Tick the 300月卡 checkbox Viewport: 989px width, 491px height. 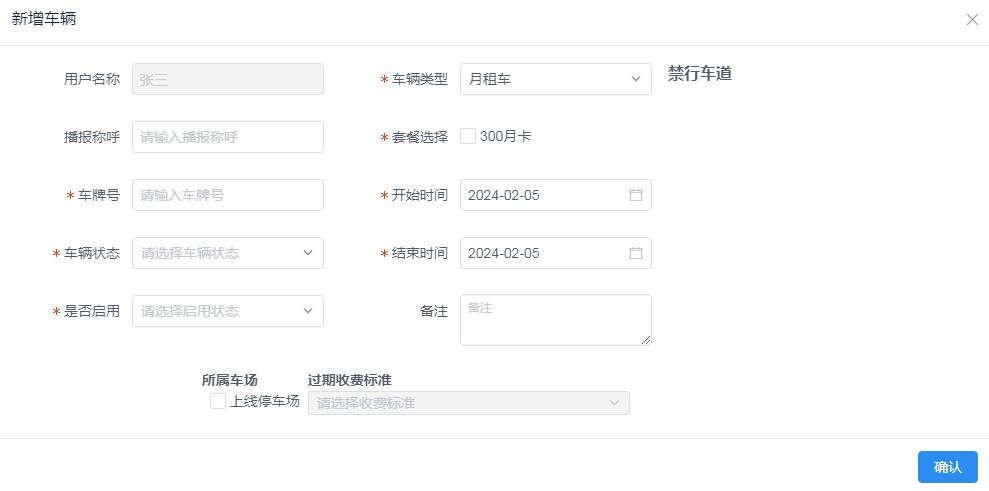[x=468, y=136]
